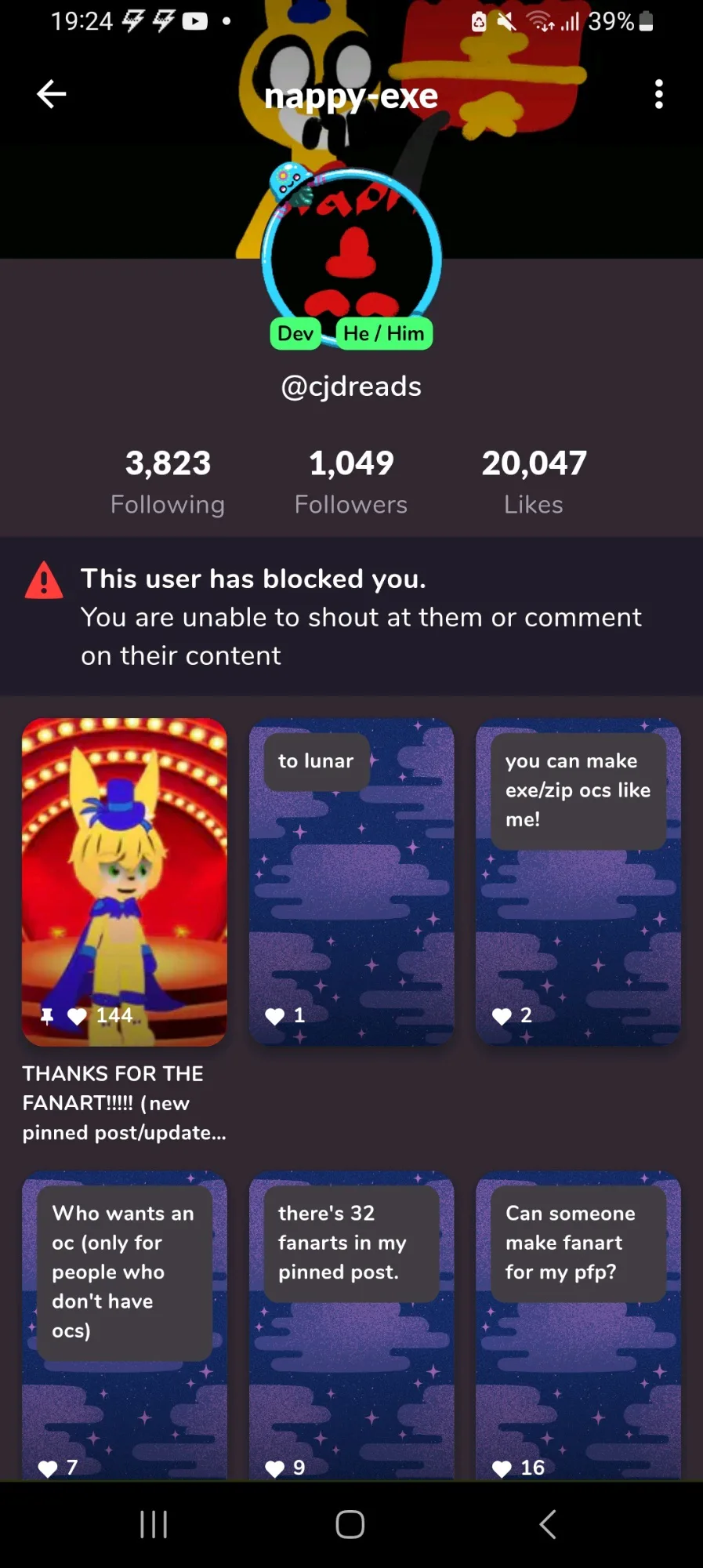View the 20,047 Likes count

pos(534,481)
